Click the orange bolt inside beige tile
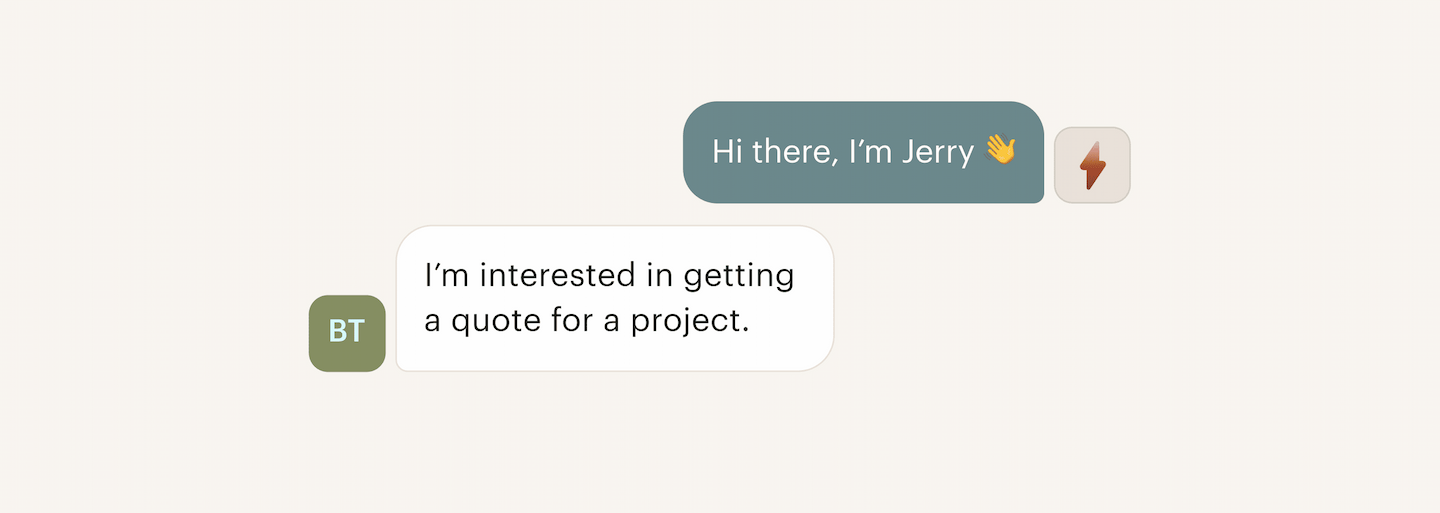 (1093, 165)
